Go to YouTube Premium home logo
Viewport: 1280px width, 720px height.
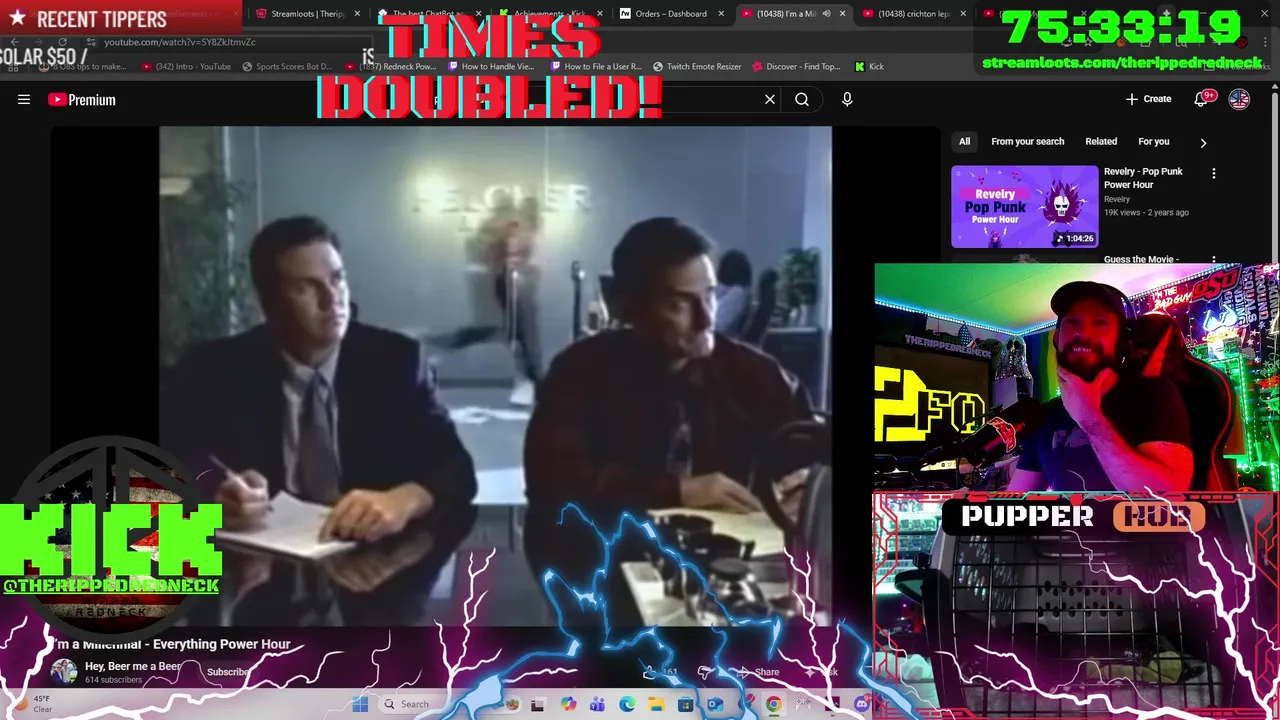tap(82, 99)
